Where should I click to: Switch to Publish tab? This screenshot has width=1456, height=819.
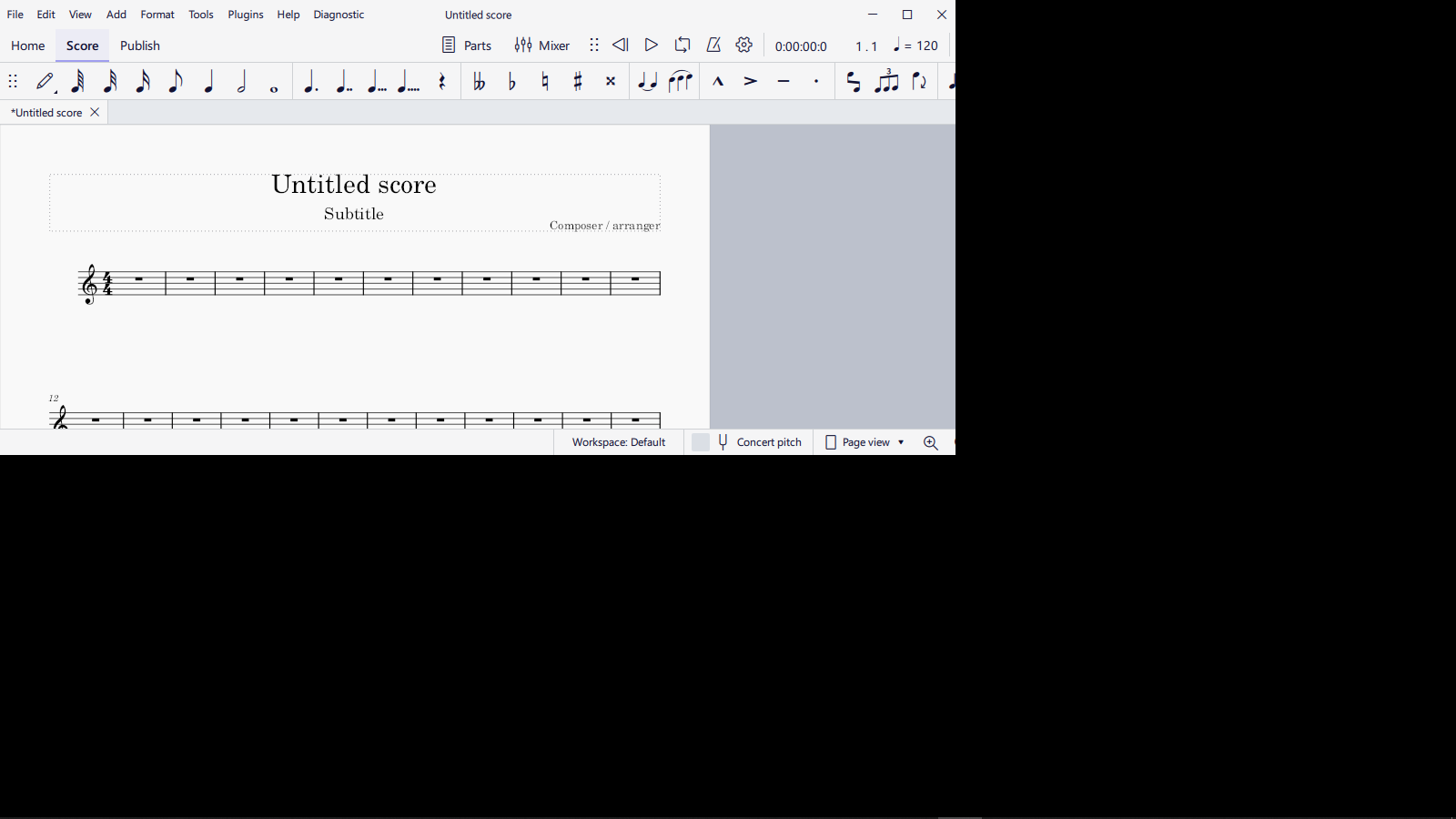[140, 46]
